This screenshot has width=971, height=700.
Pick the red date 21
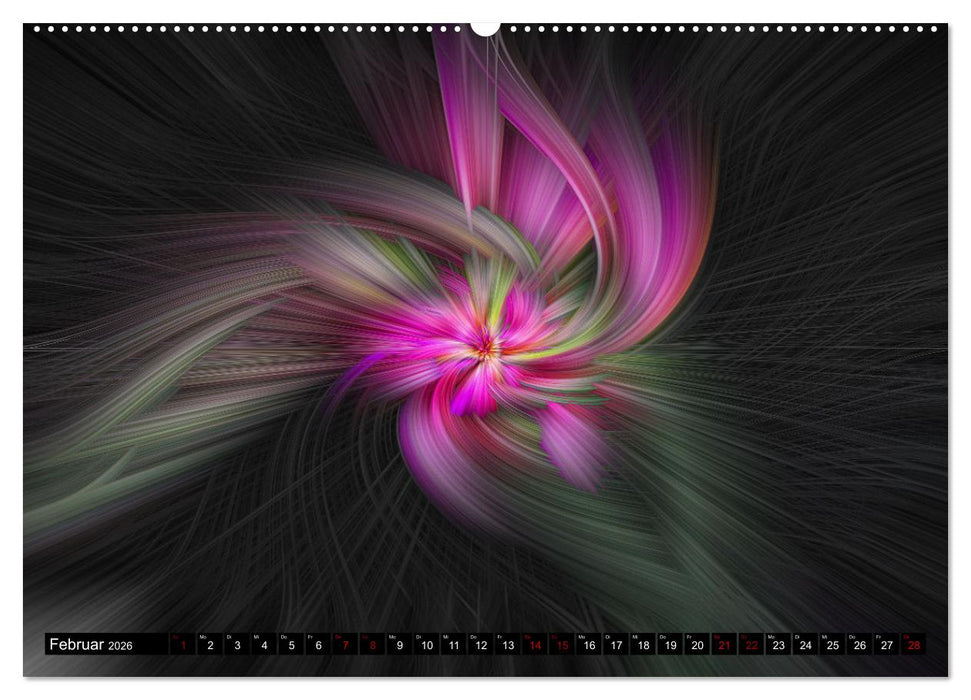[723, 645]
